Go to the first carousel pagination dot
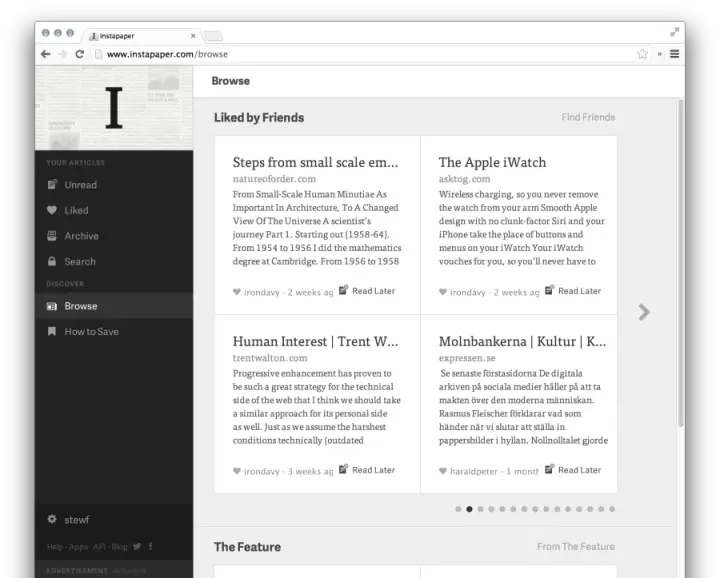 (x=458, y=509)
